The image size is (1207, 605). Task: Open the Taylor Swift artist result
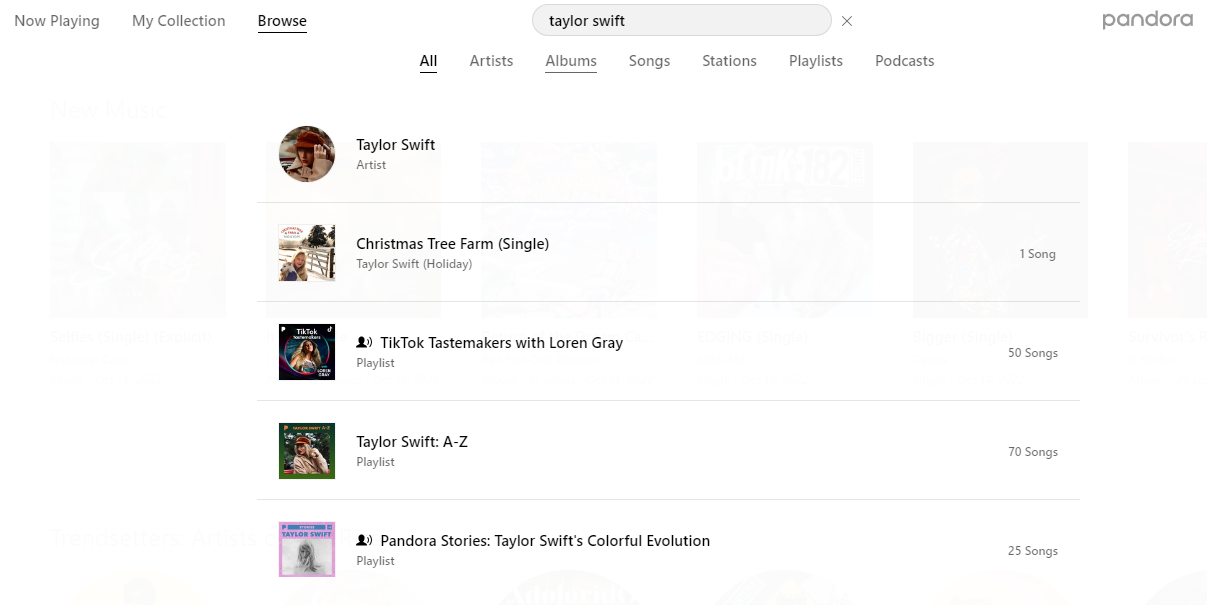396,145
